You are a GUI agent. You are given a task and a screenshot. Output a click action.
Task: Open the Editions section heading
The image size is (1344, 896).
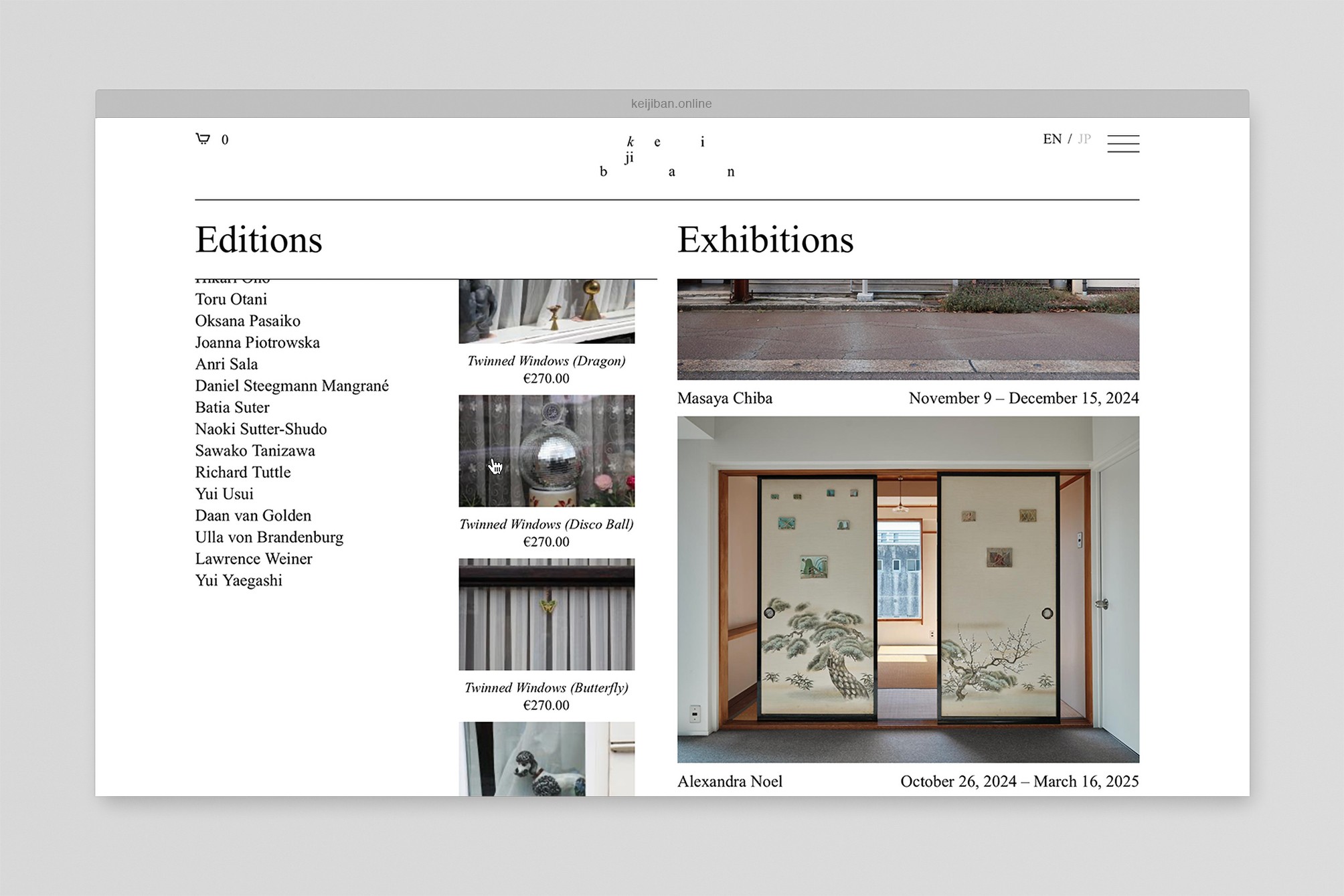click(258, 240)
